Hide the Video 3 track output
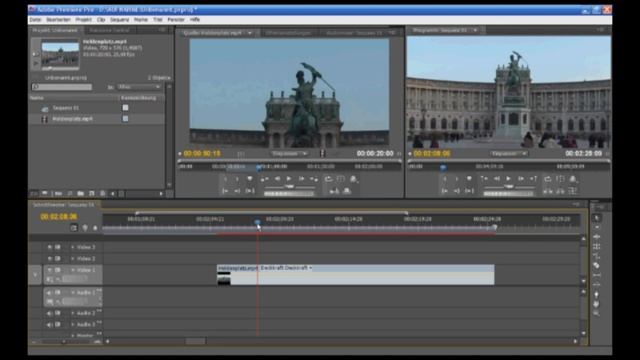This screenshot has width=640, height=360. click(x=50, y=247)
